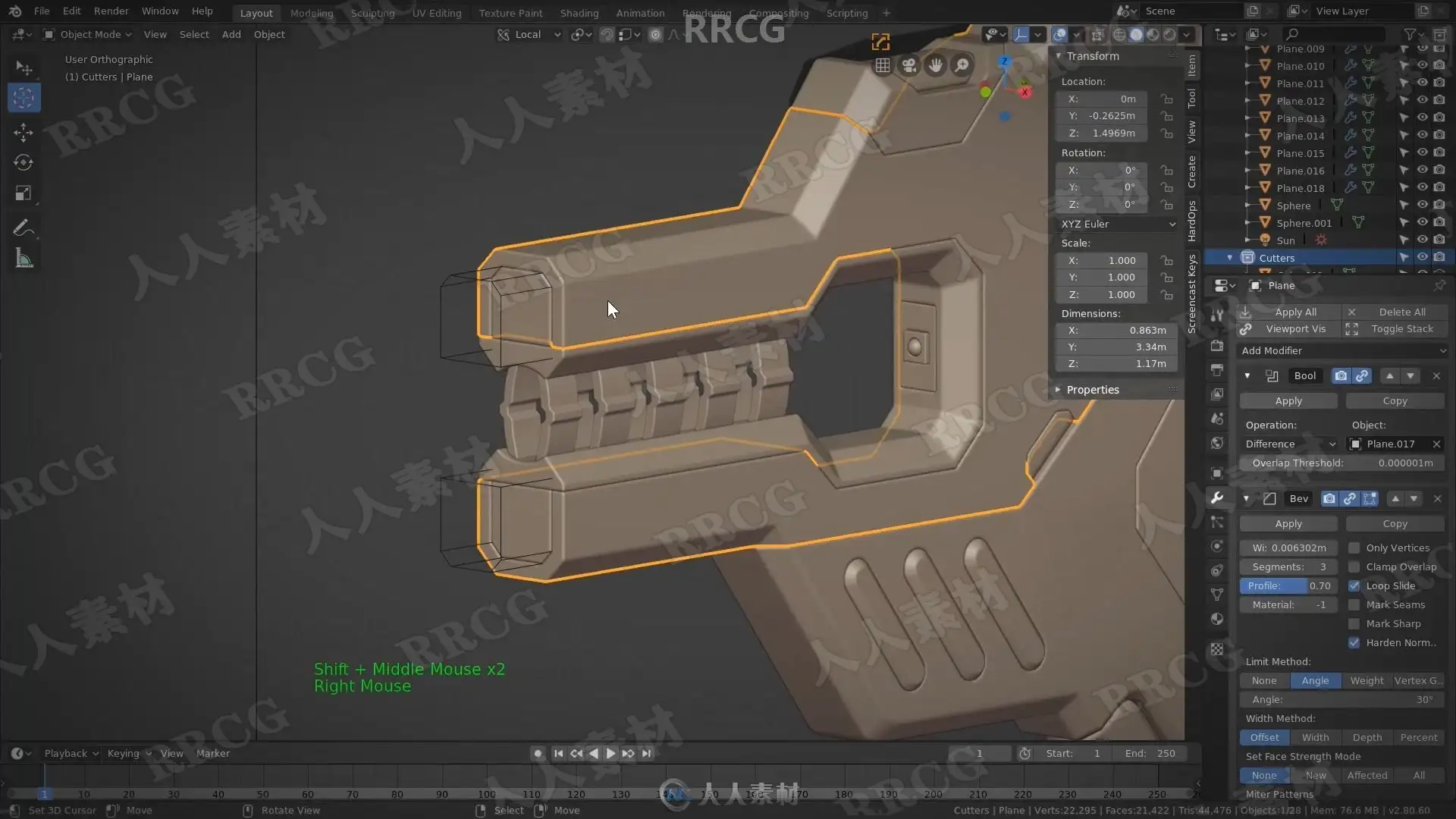This screenshot has width=1456, height=819.
Task: Disable the Loop Slide checkbox
Action: (1354, 586)
